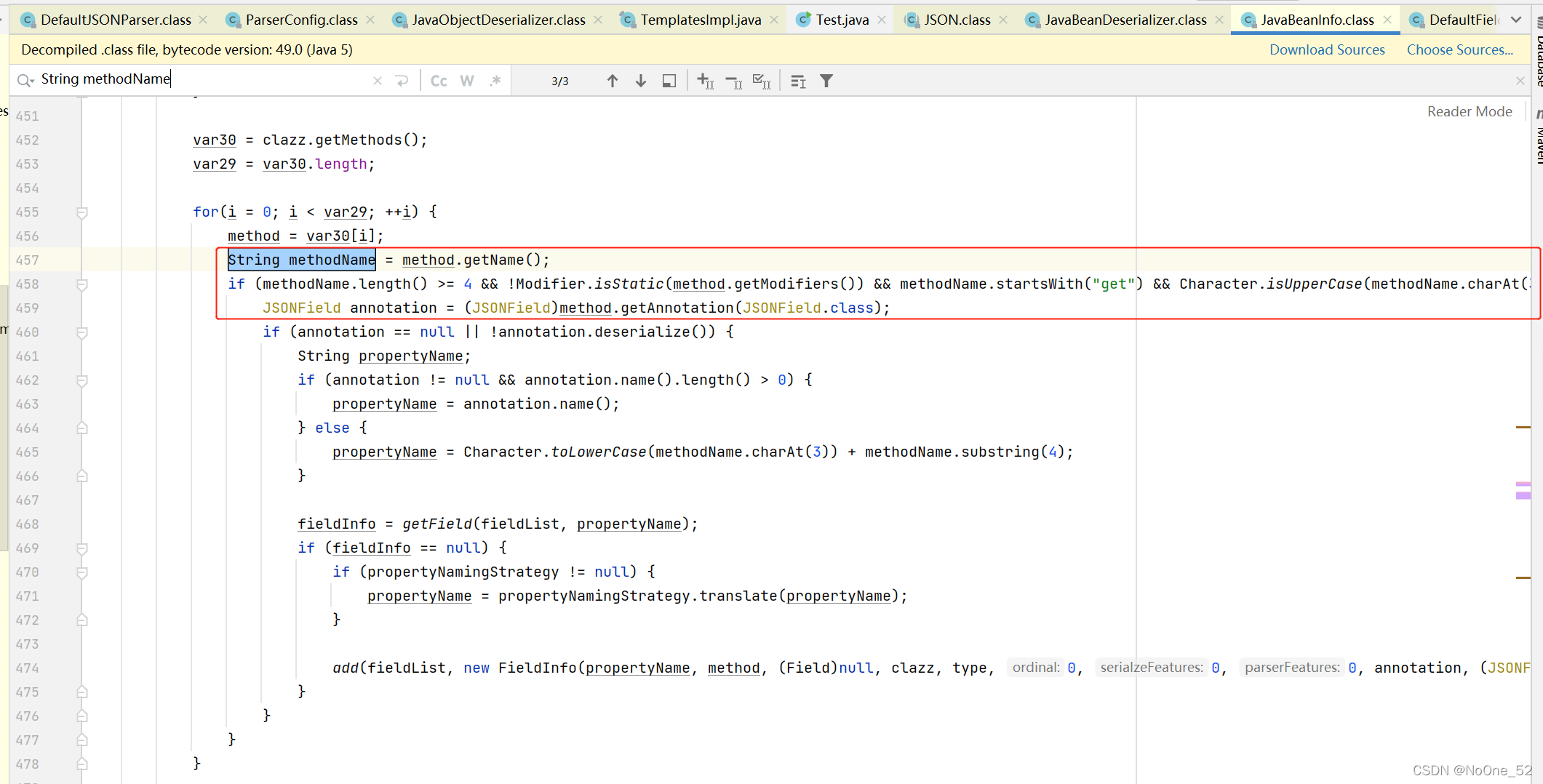Image resolution: width=1543 pixels, height=784 pixels.
Task: Add selection for next occurrence icon
Action: point(705,81)
